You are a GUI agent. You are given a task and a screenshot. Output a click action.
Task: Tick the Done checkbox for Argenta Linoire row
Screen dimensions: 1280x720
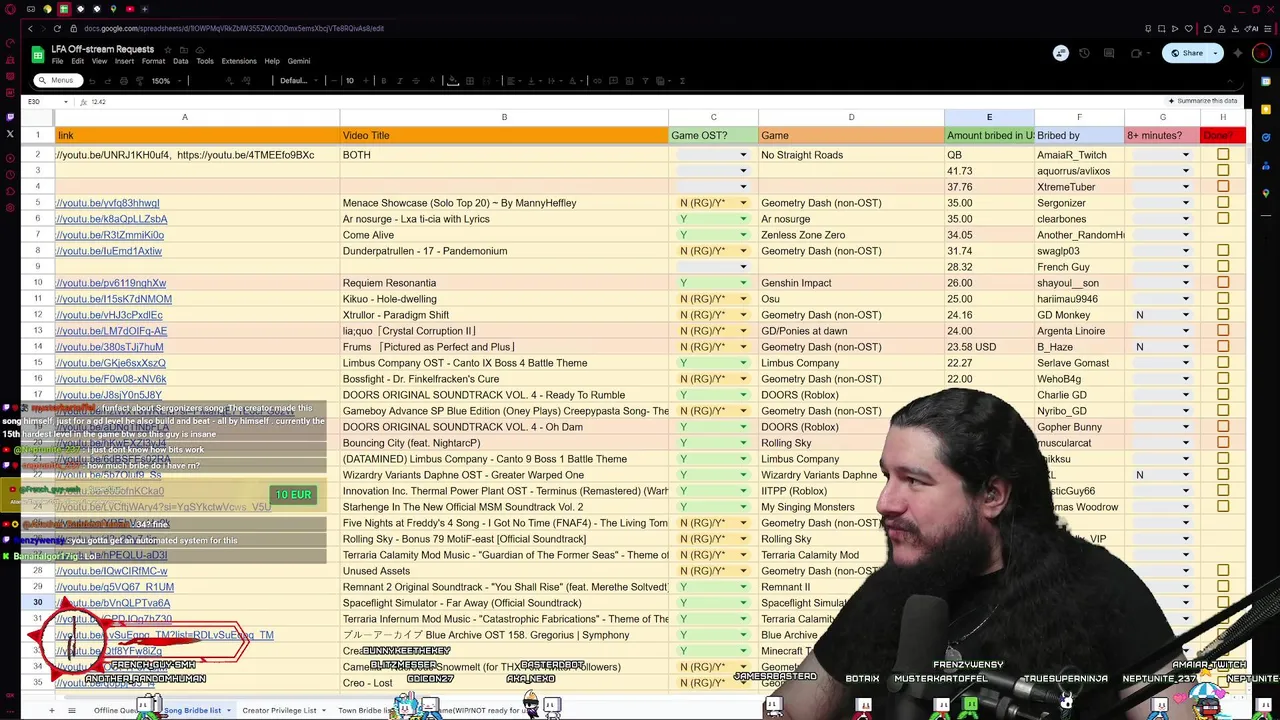[1223, 331]
